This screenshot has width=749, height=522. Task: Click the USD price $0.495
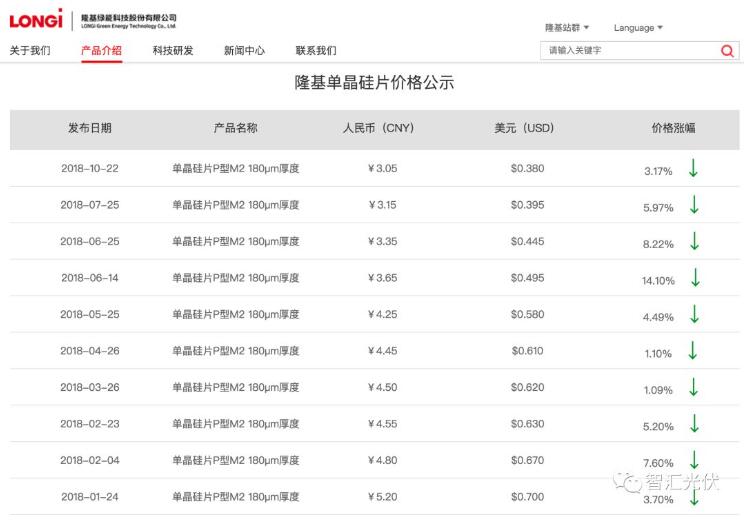(x=527, y=278)
